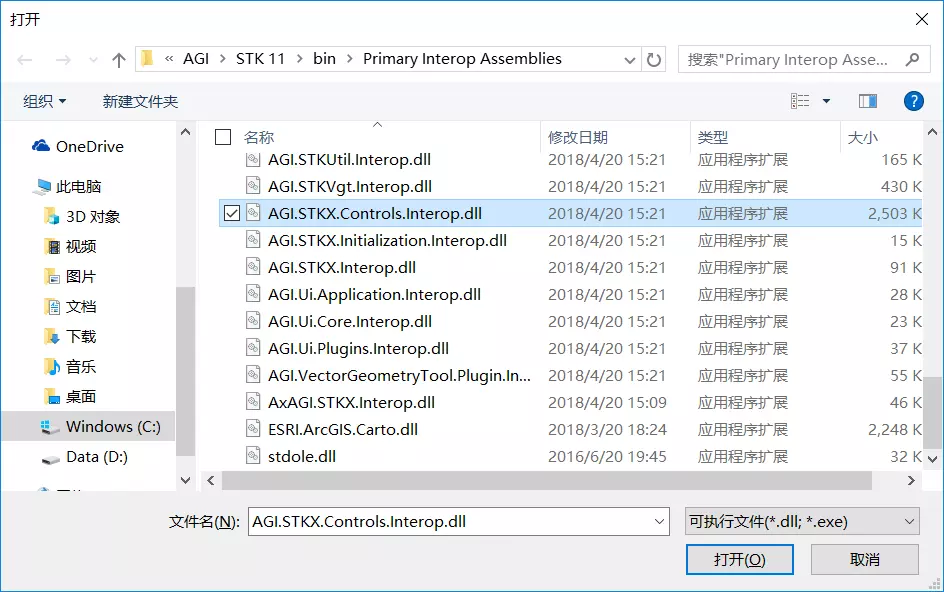Viewport: 944px width, 592px height.
Task: Open the 3D 对象 folder
Action: (x=82, y=216)
